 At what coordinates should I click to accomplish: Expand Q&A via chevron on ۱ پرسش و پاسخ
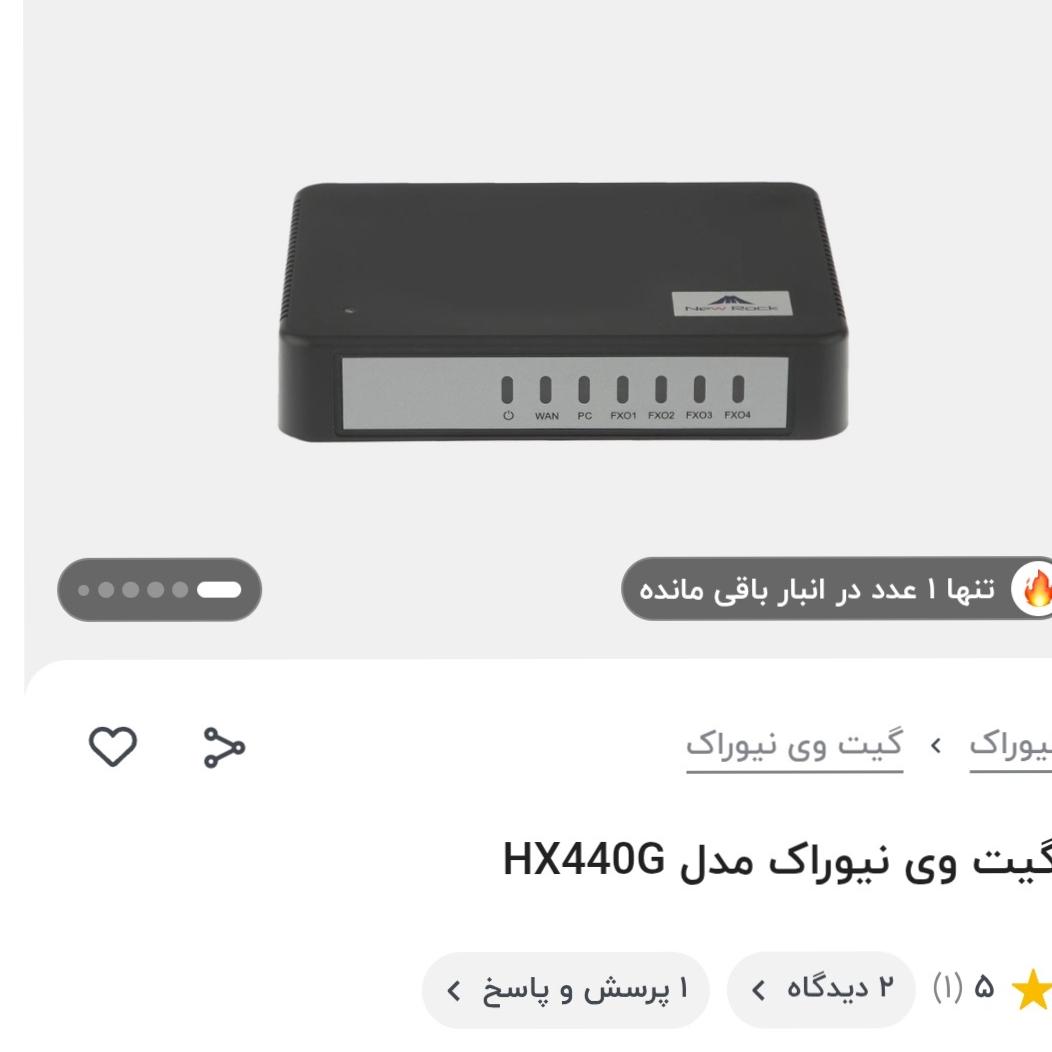point(454,990)
